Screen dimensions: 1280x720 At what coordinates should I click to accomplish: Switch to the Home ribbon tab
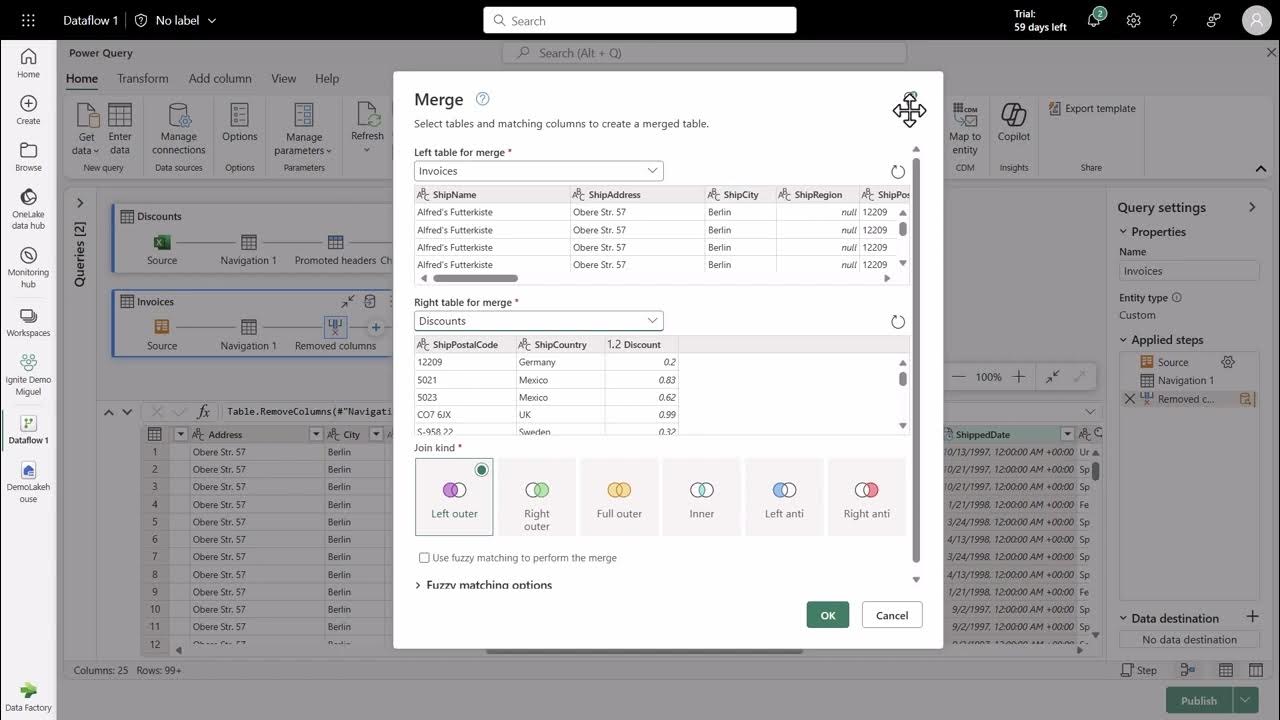[82, 79]
